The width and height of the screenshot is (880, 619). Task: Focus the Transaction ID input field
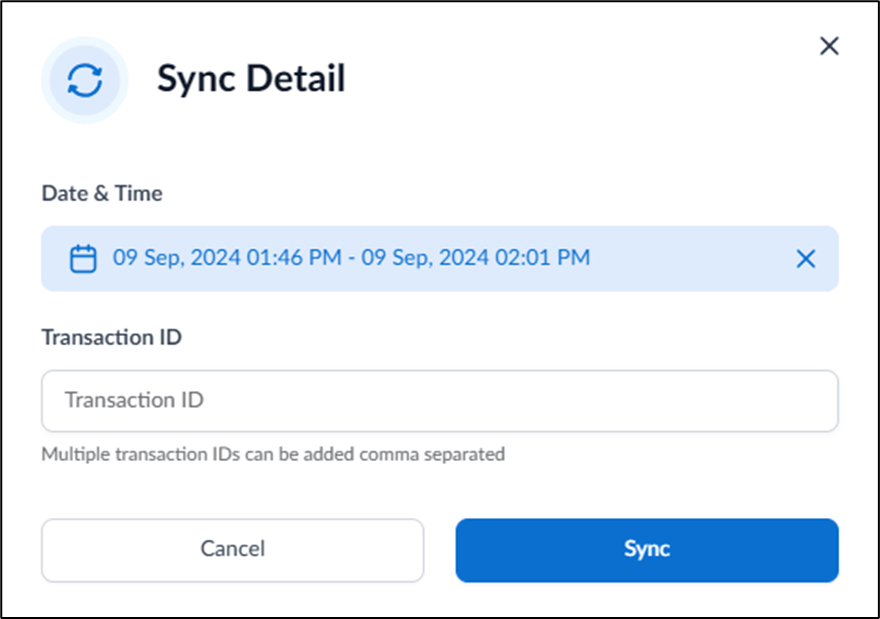coord(440,401)
